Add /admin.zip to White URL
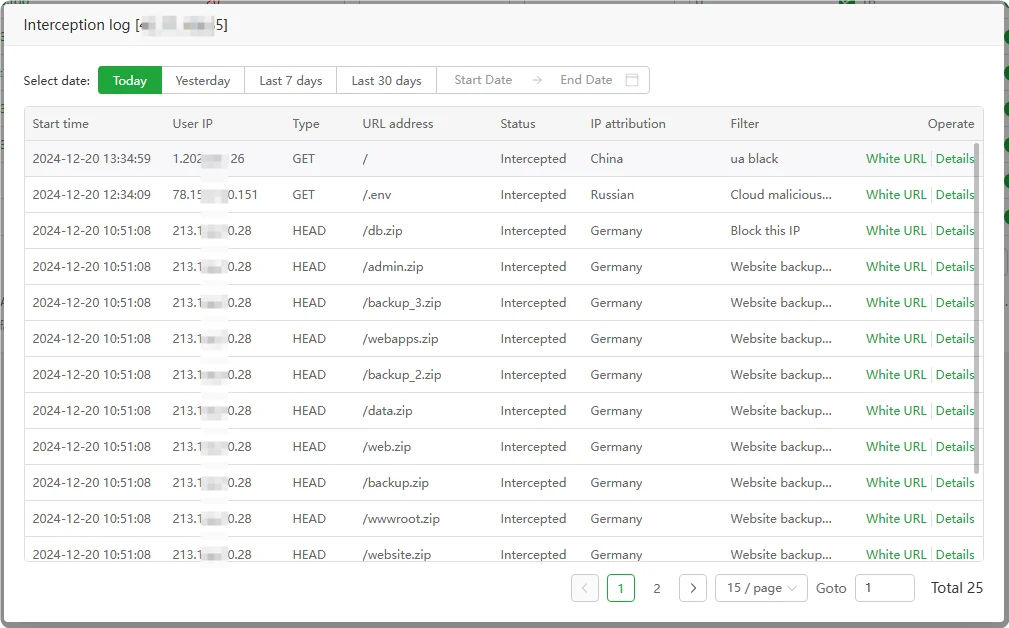Screen dimensions: 1009x628 (x=895, y=267)
